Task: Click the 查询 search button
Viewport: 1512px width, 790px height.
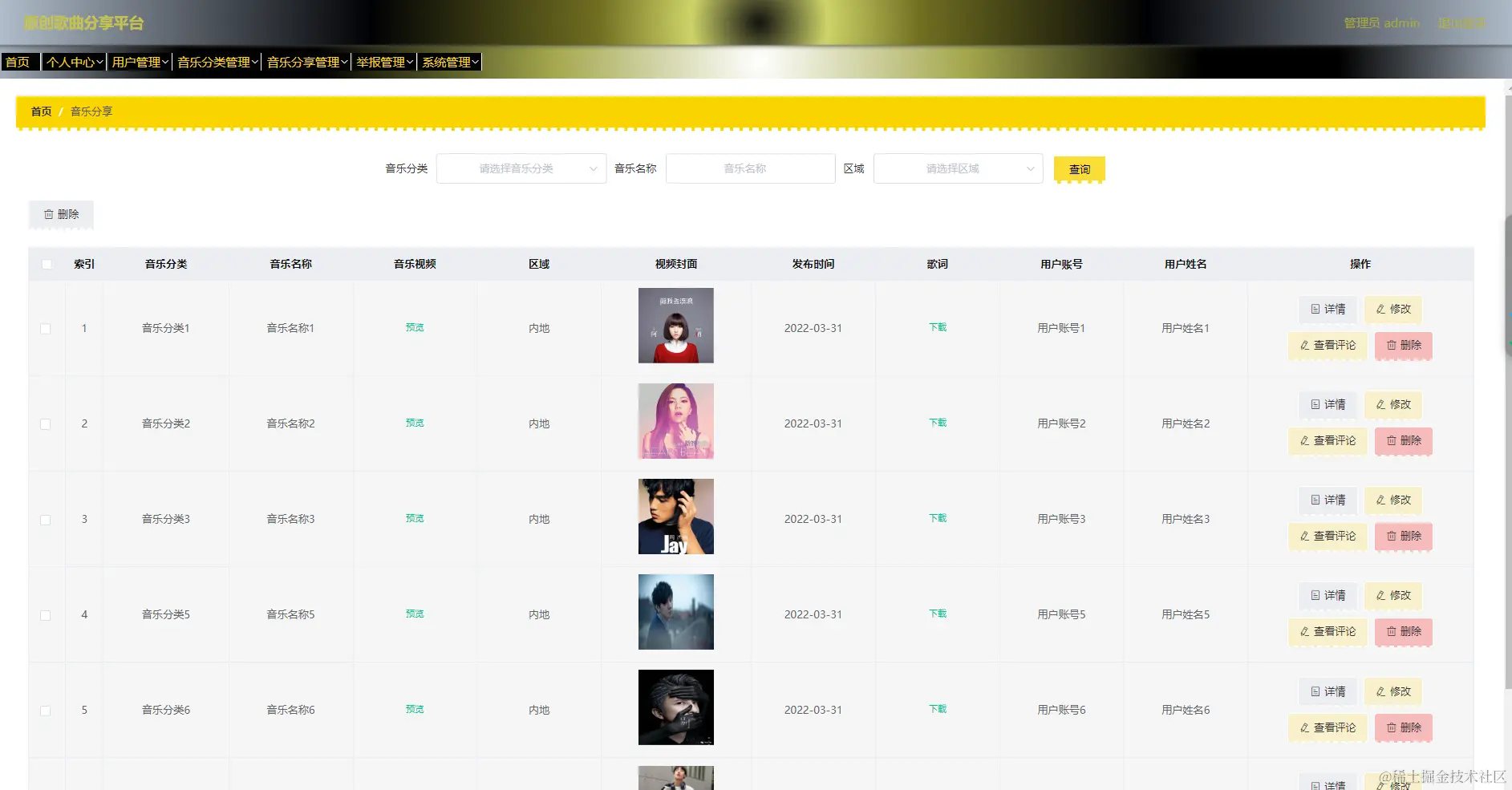Action: [x=1079, y=169]
